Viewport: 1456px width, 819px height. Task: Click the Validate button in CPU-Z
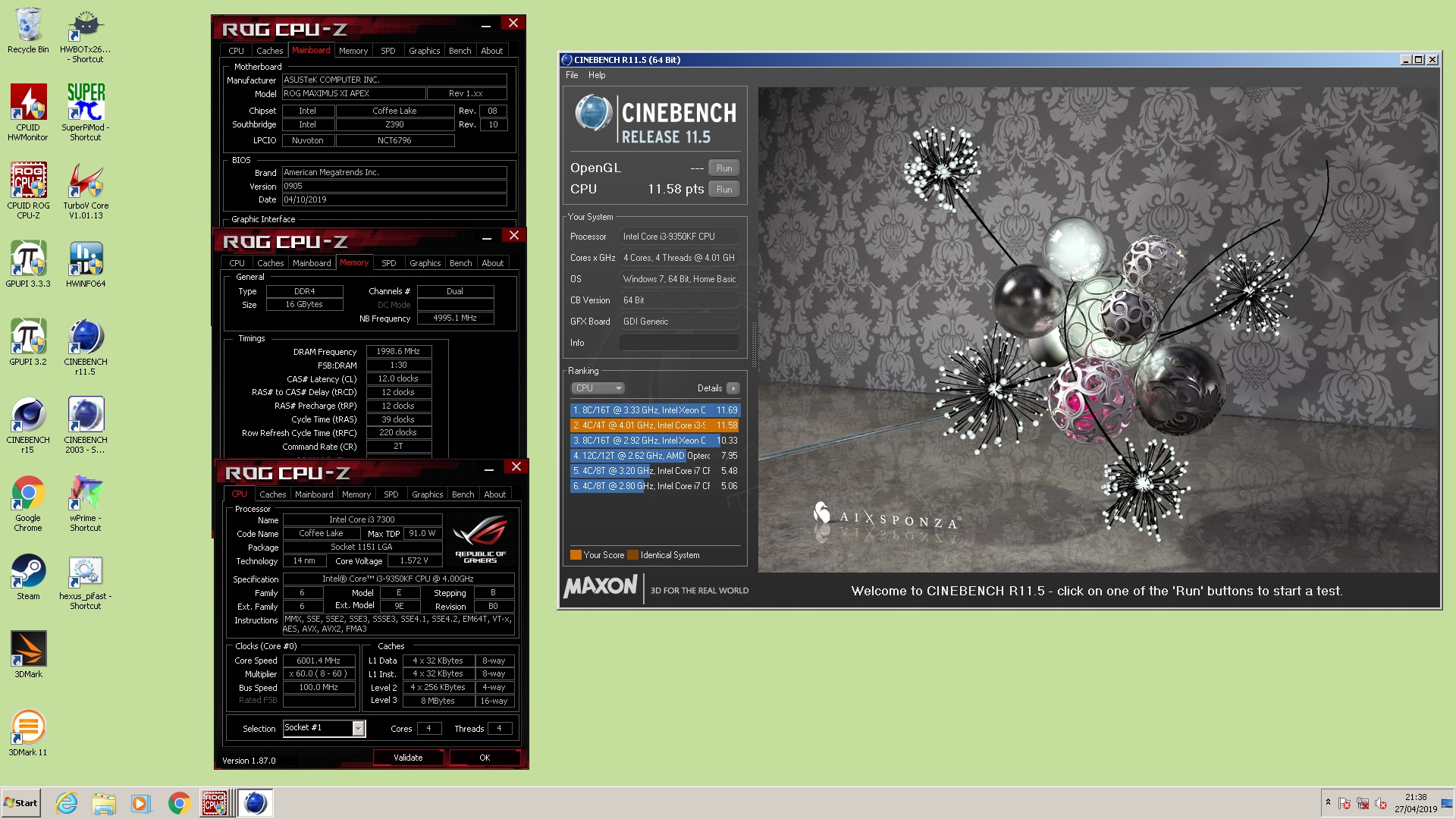coord(408,758)
